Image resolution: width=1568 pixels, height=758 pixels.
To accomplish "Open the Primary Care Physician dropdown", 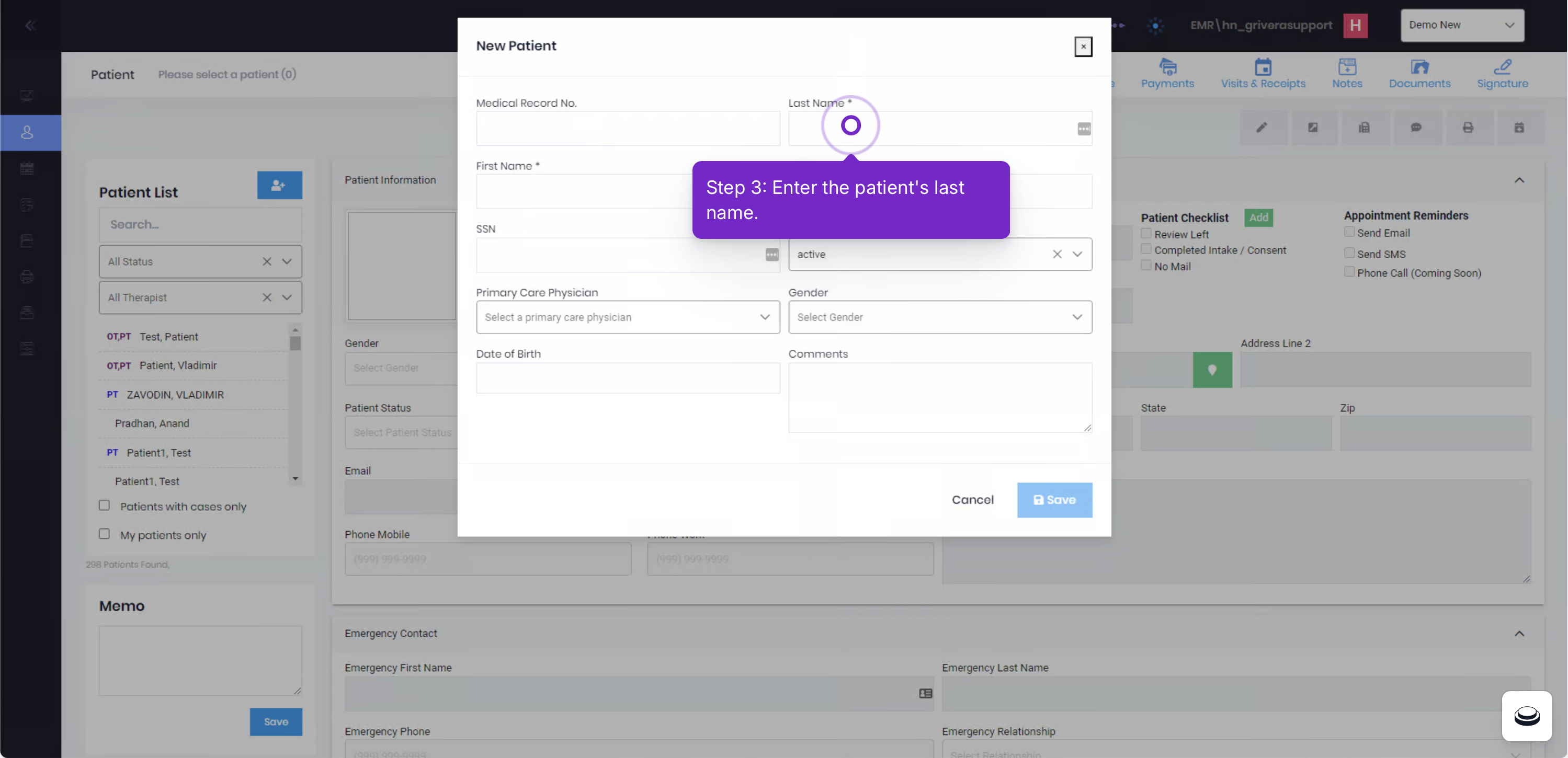I will [x=628, y=317].
